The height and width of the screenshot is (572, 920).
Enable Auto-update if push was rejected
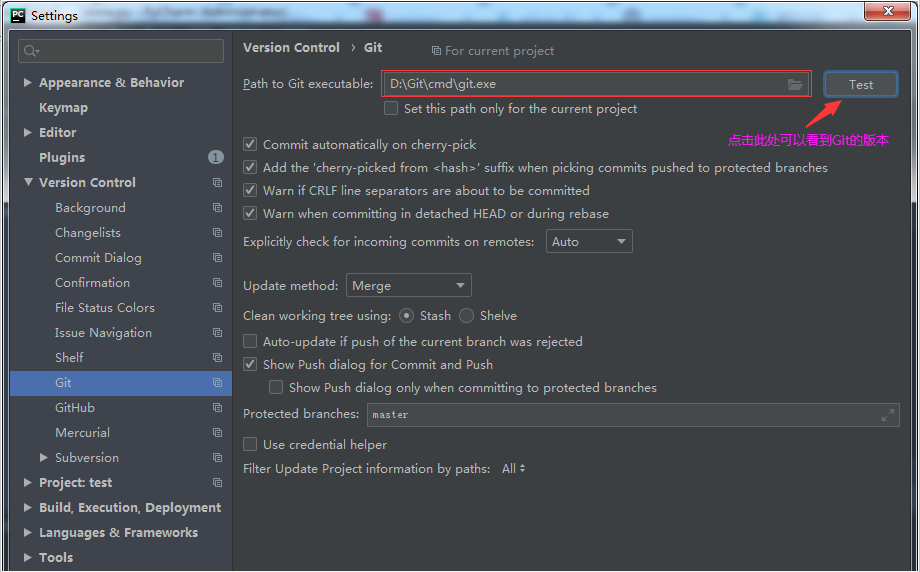point(250,341)
